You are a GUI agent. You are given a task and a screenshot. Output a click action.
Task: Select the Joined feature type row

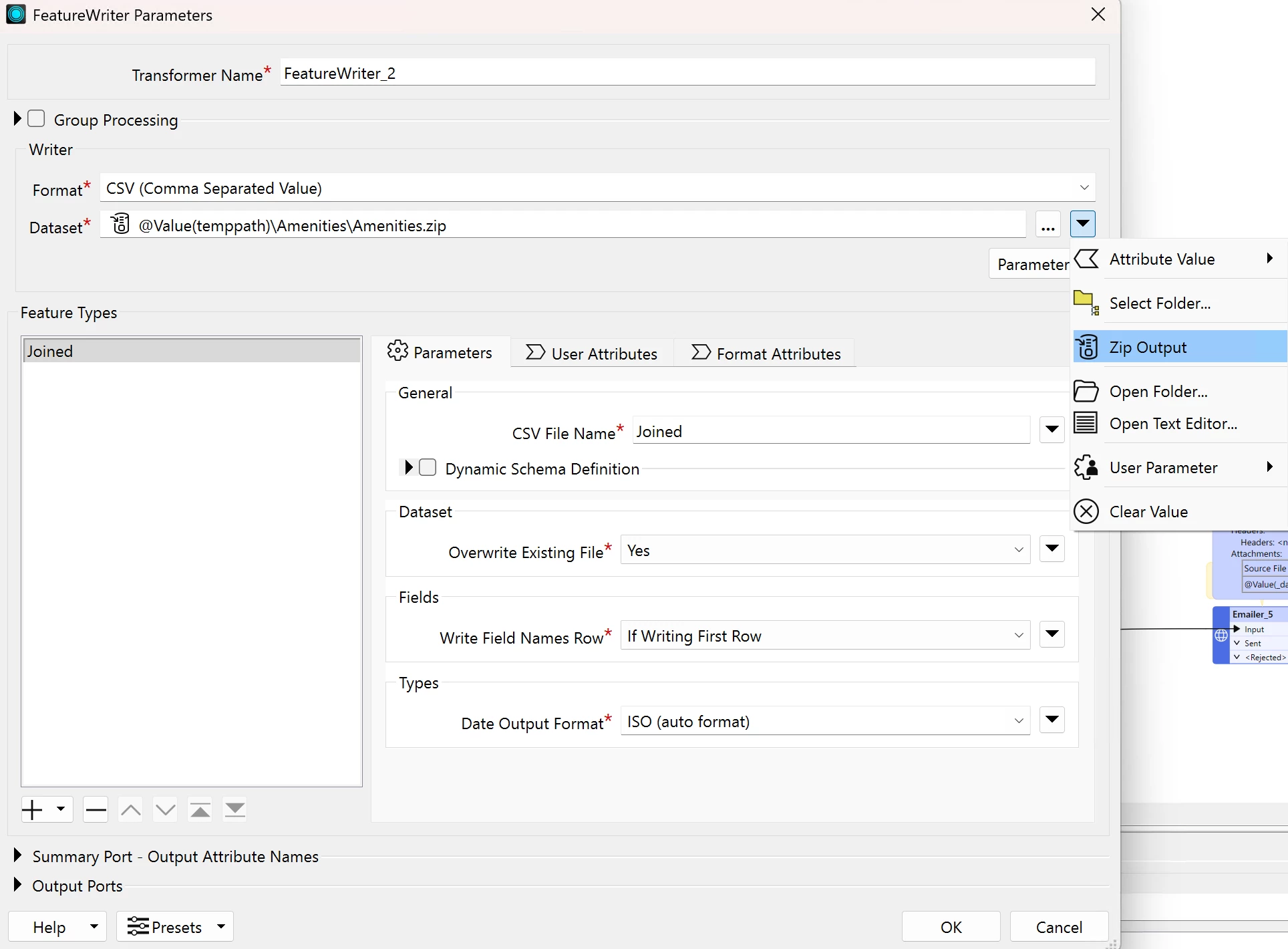[192, 351]
